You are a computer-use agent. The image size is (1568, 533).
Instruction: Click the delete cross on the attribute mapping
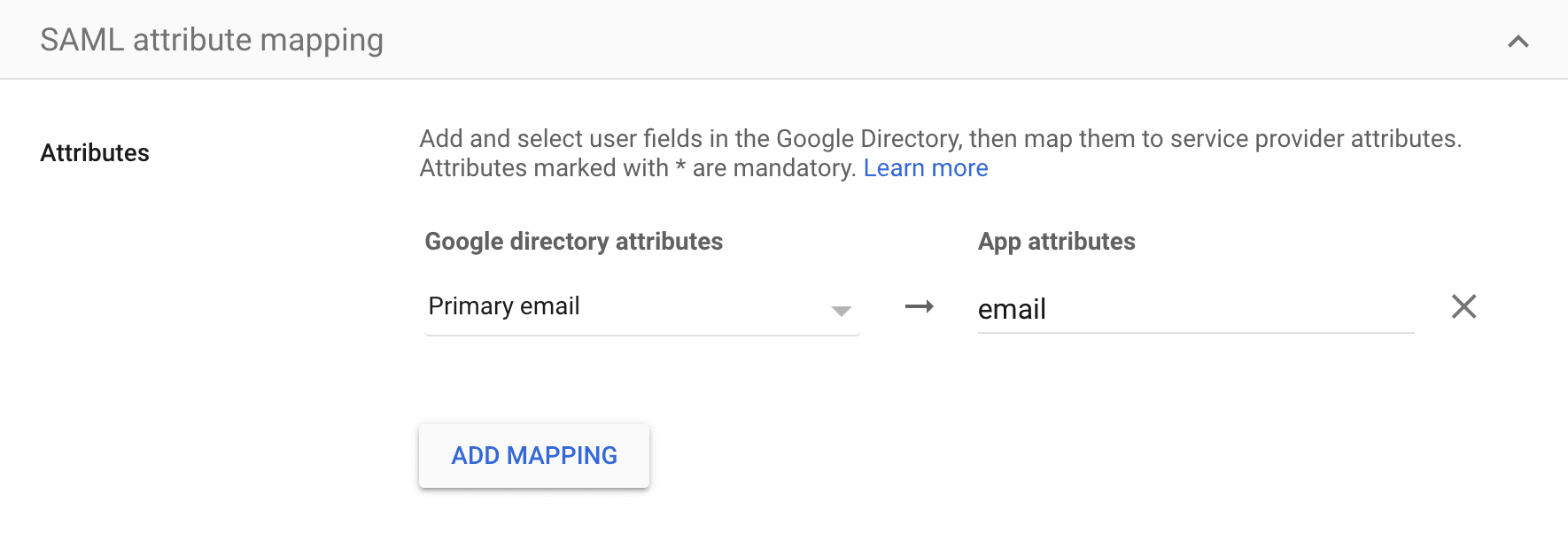point(1464,306)
